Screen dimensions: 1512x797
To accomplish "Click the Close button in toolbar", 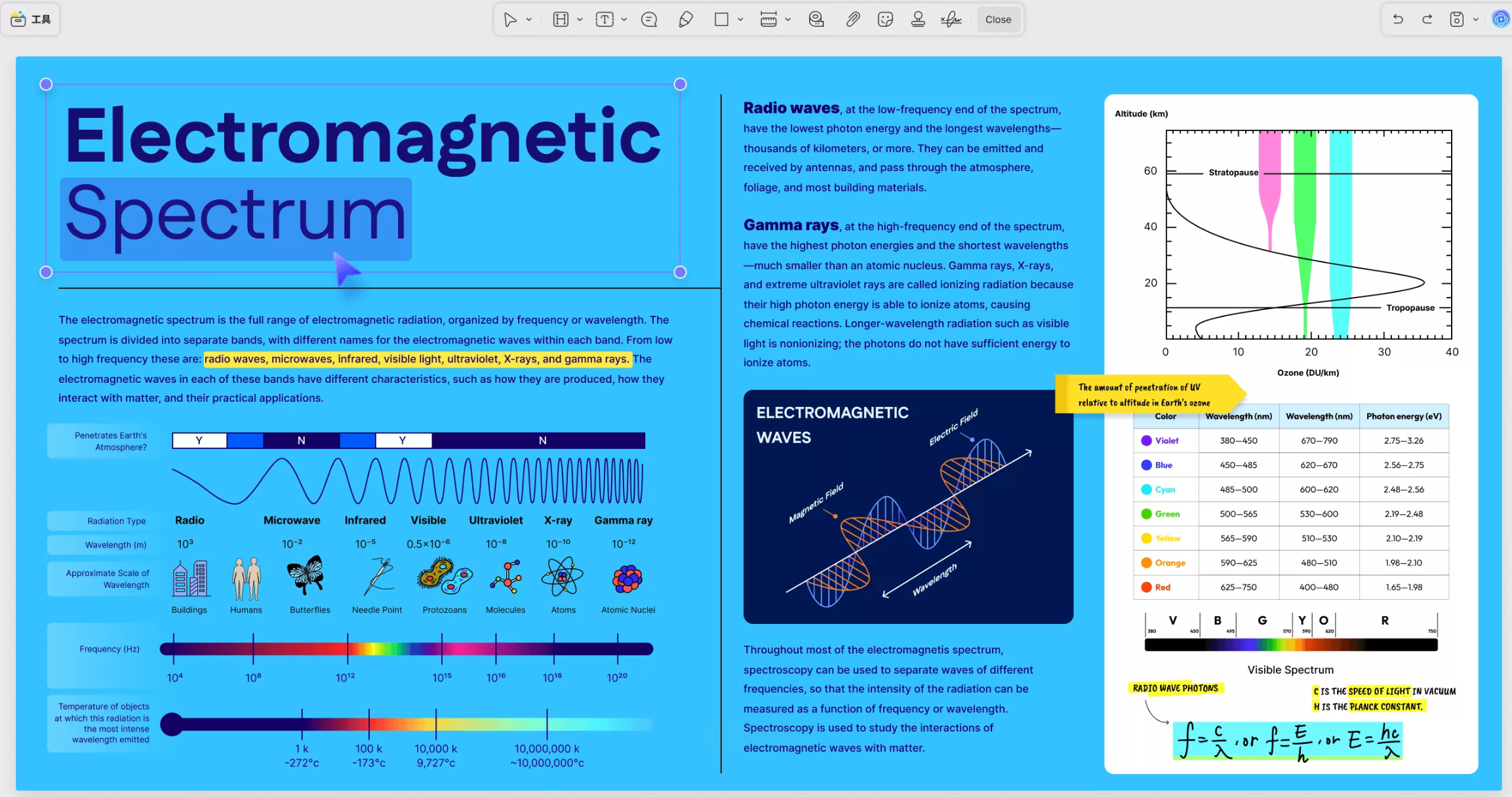I will 998,20.
